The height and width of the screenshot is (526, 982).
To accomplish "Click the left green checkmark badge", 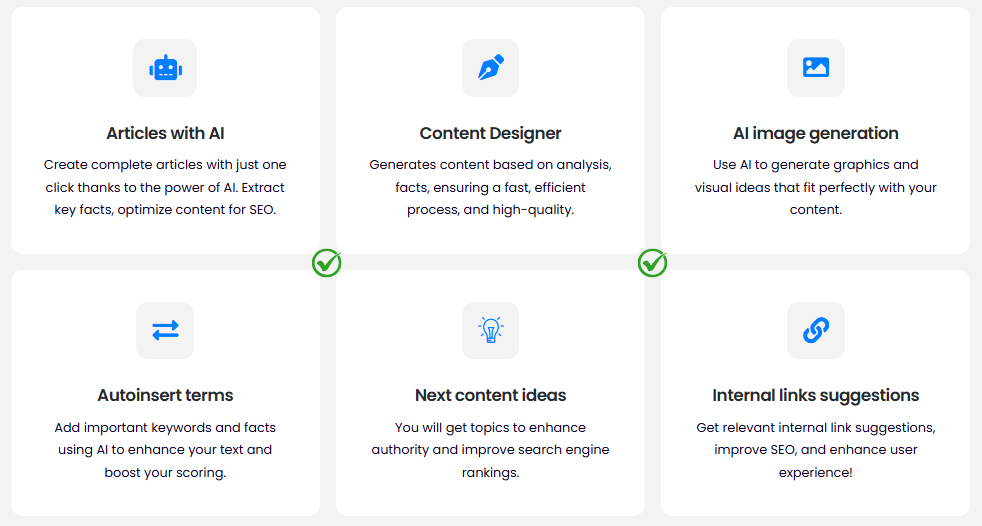I will [x=326, y=263].
